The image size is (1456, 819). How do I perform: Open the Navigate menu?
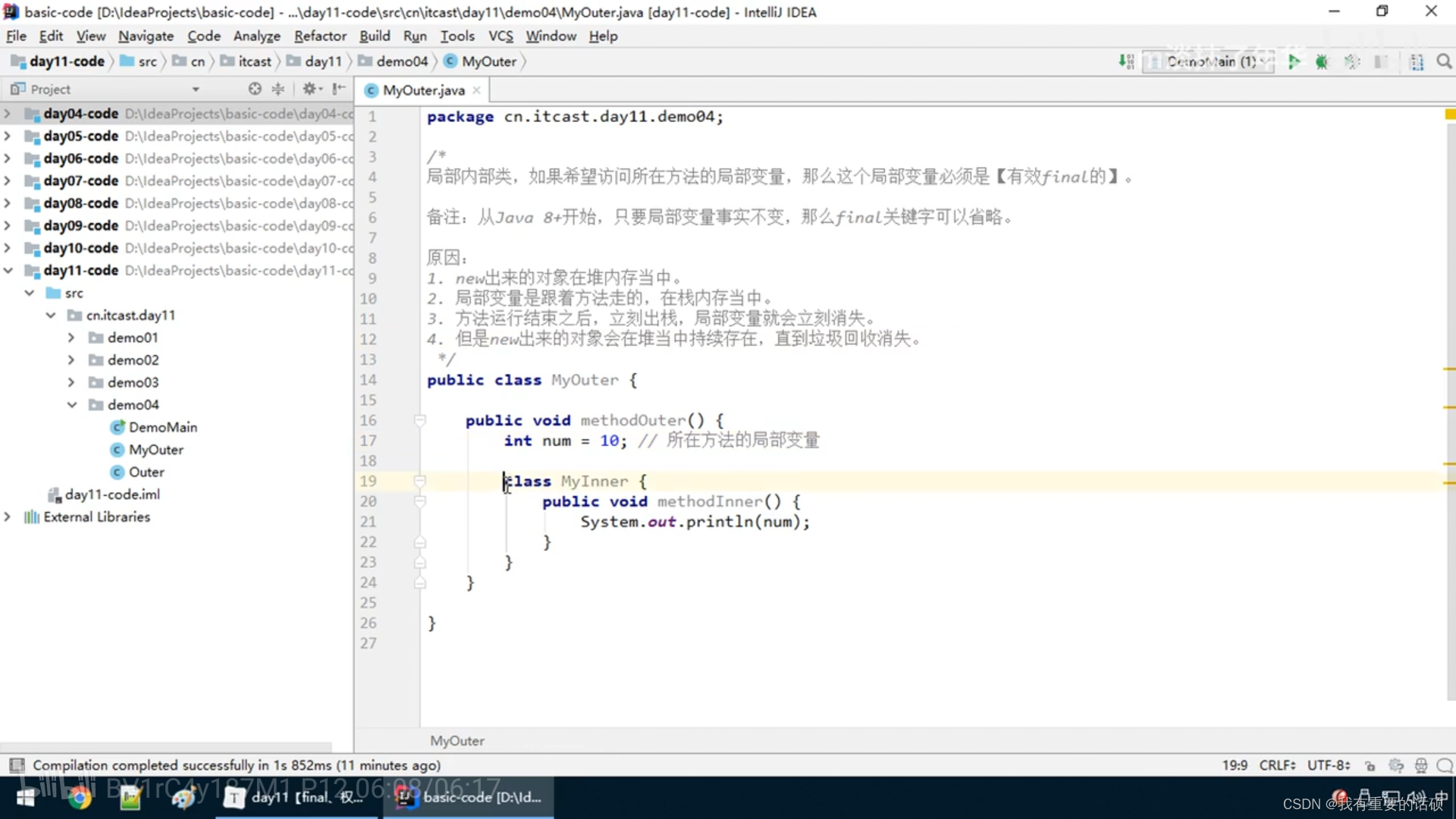tap(146, 36)
